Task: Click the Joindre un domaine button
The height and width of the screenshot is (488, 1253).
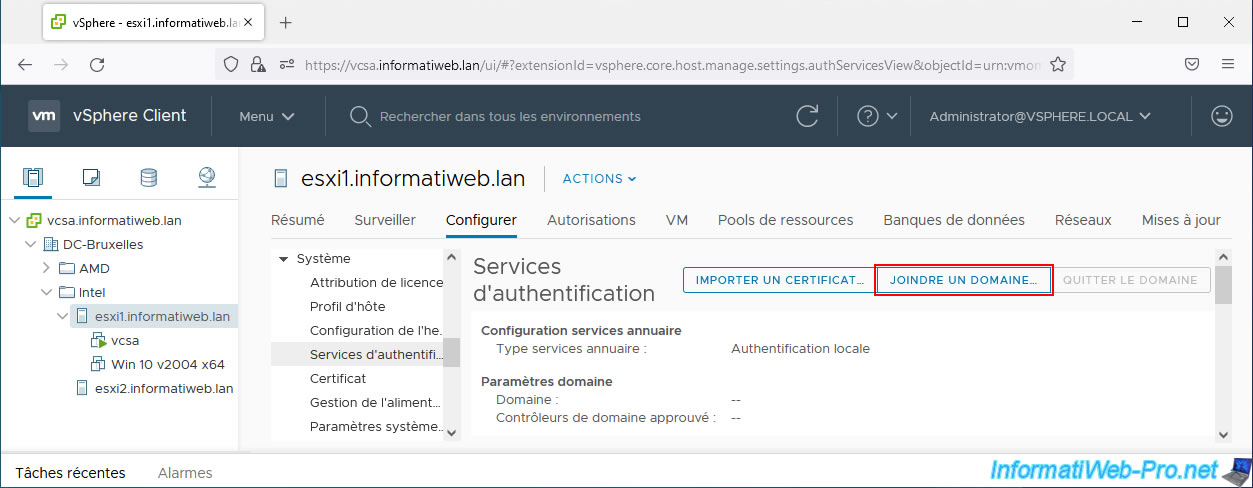Action: tap(963, 280)
